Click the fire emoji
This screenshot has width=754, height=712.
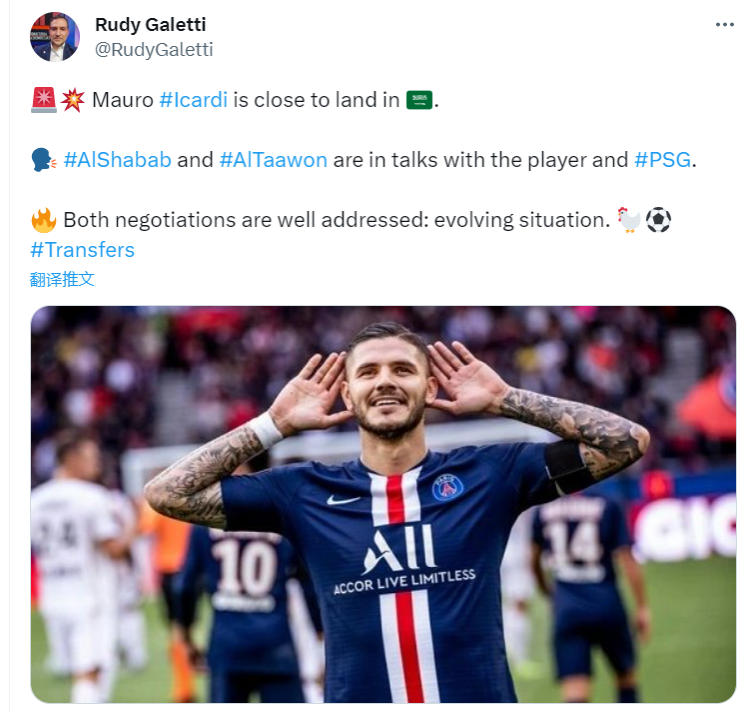pyautogui.click(x=44, y=220)
